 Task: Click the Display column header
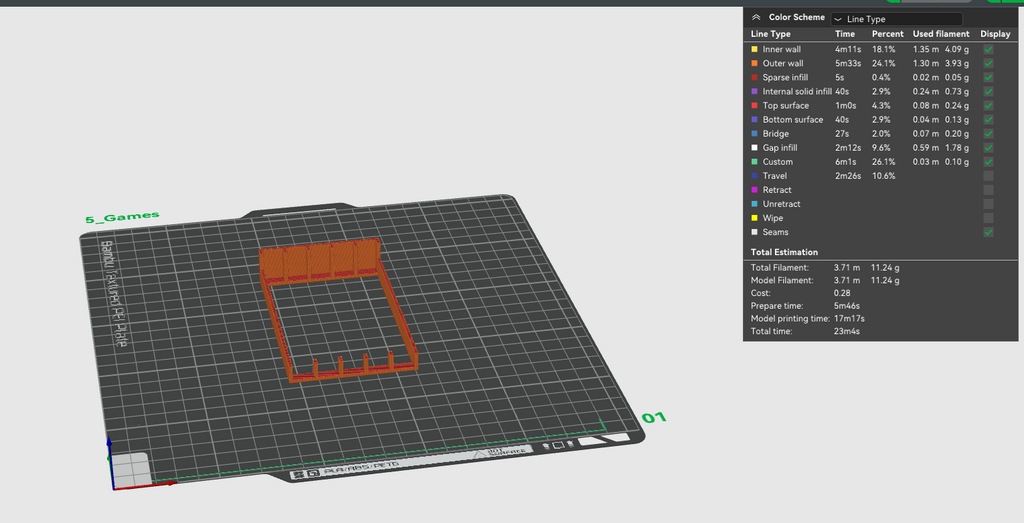[995, 34]
